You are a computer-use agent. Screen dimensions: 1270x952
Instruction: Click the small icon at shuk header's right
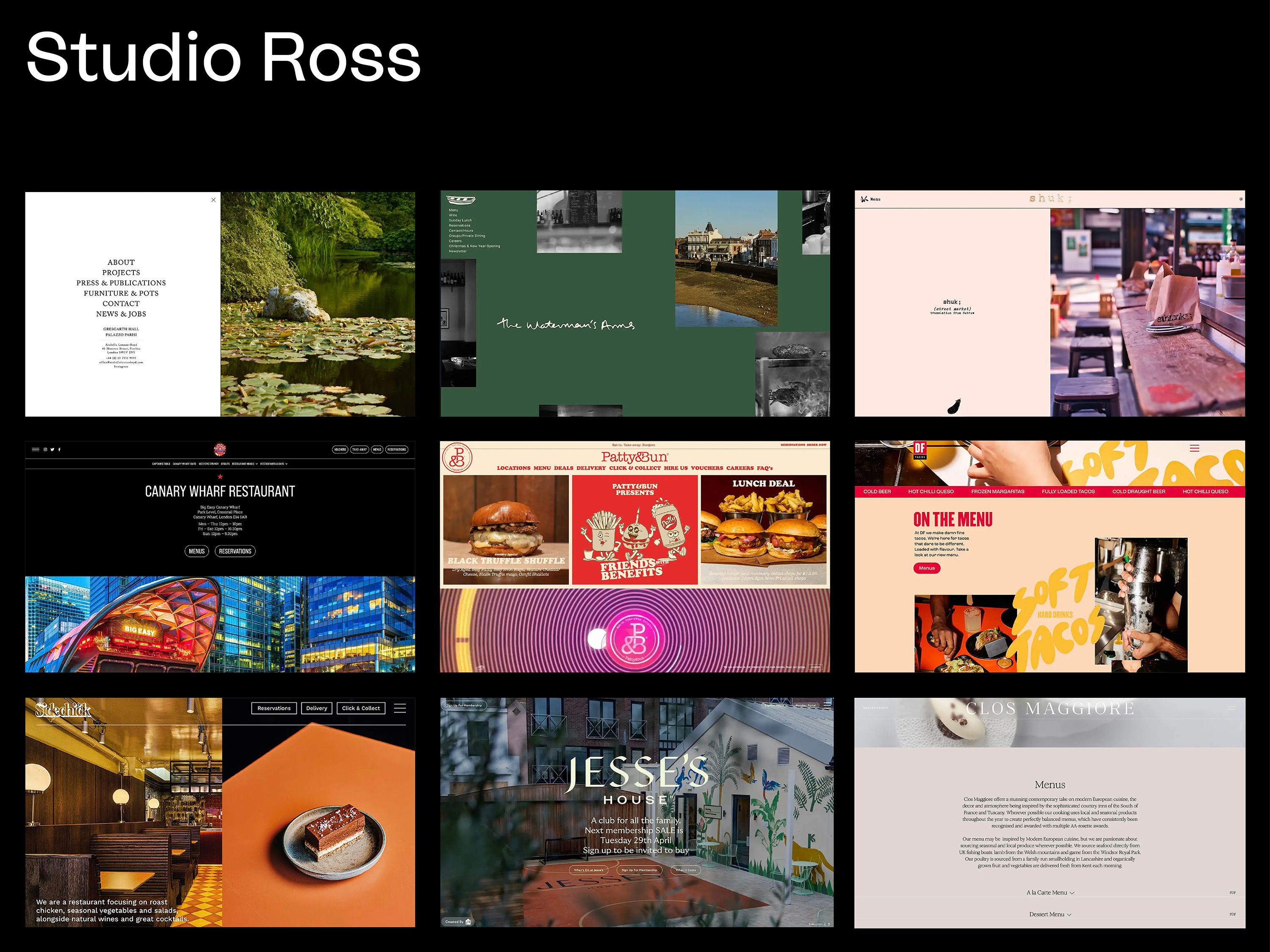pyautogui.click(x=1241, y=199)
